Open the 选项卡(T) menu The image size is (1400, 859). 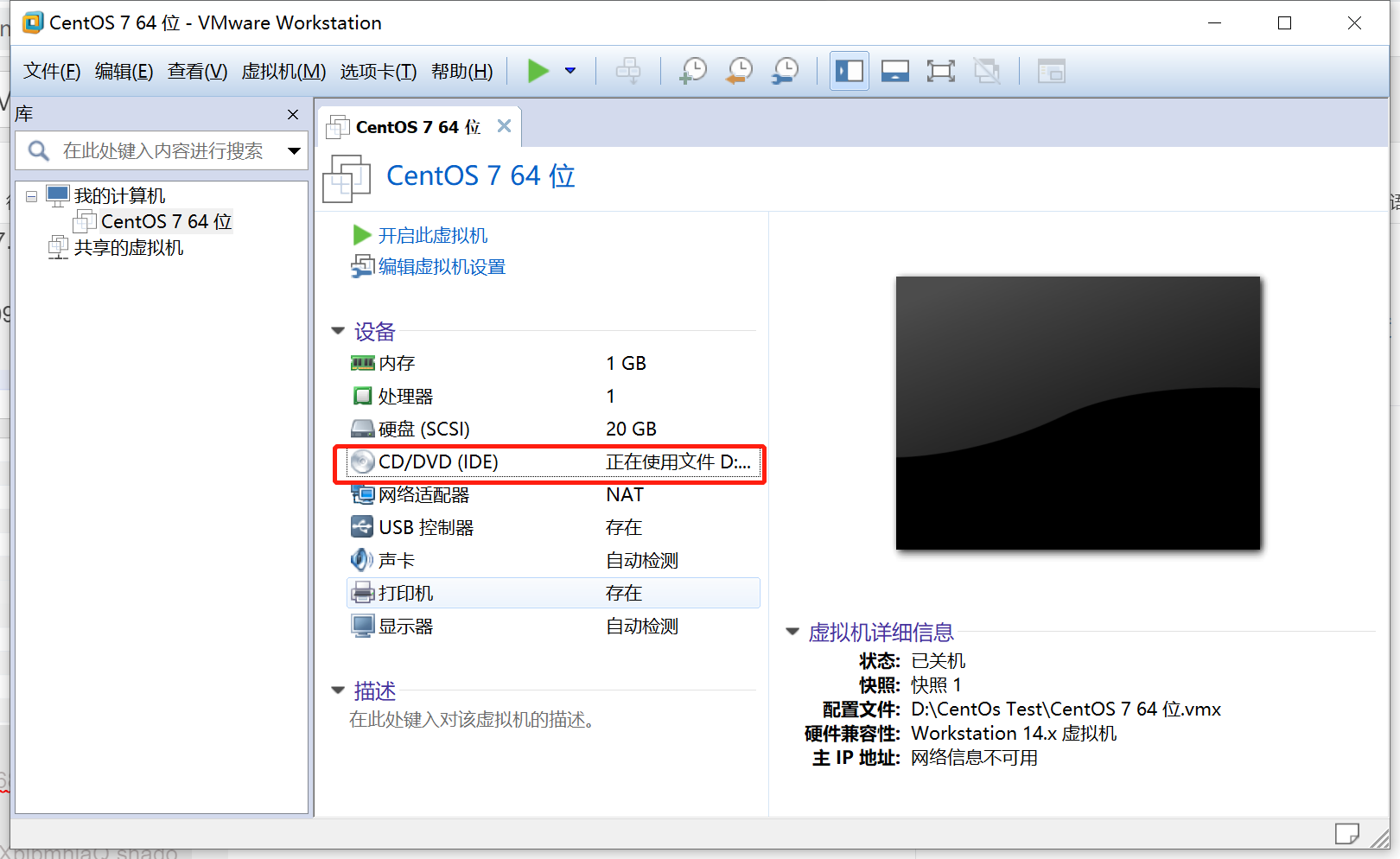378,71
